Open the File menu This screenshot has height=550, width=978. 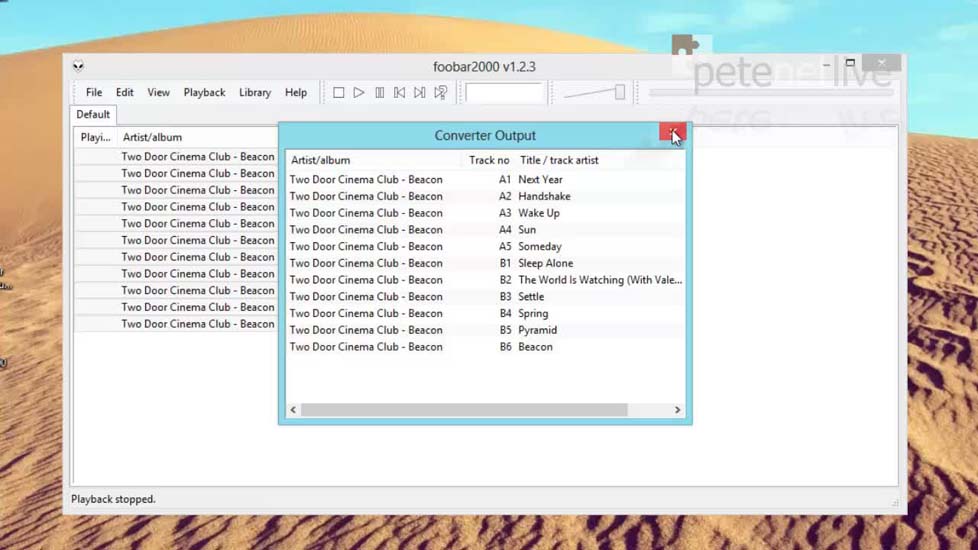(94, 92)
